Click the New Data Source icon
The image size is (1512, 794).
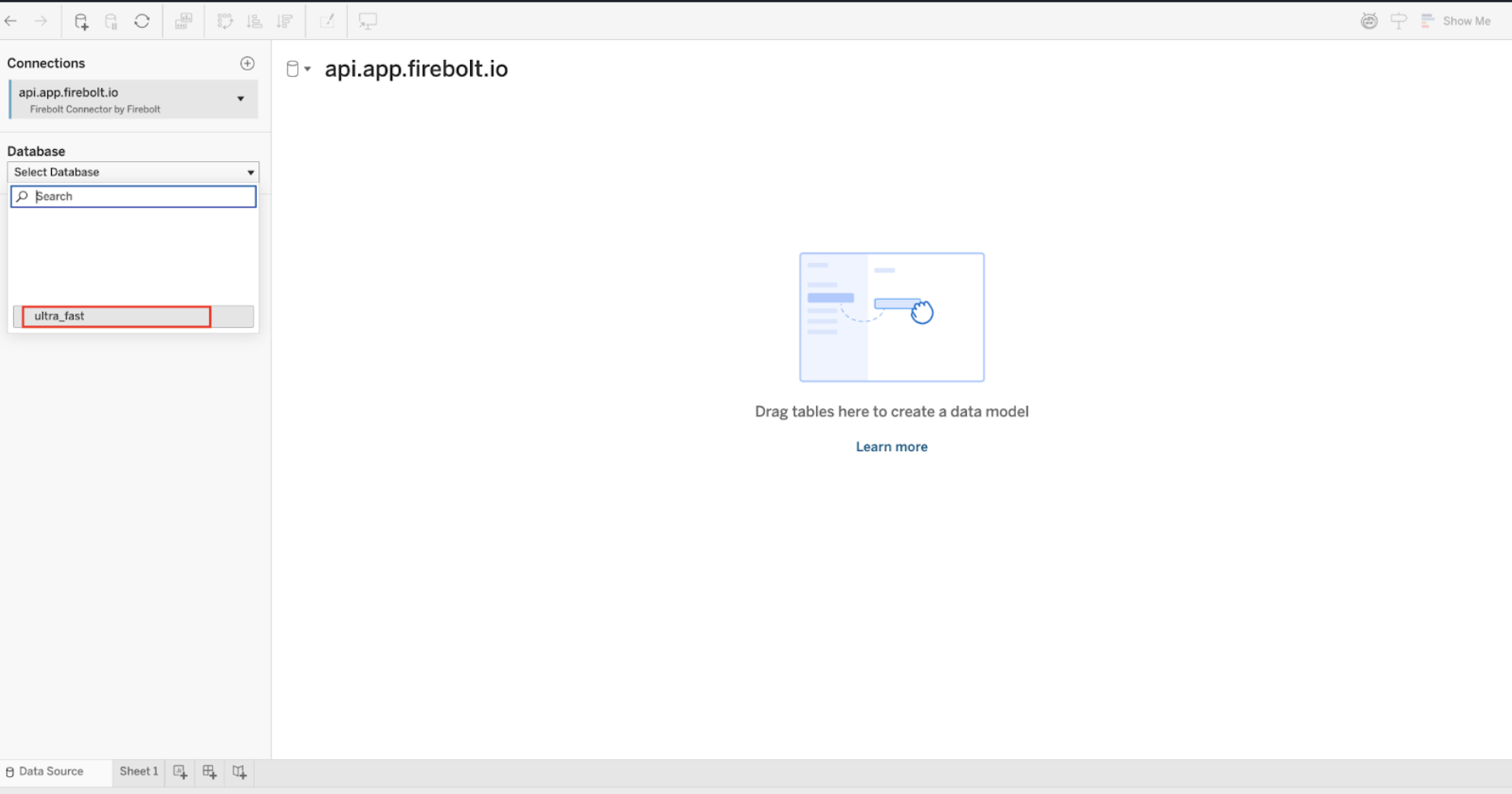coord(81,21)
